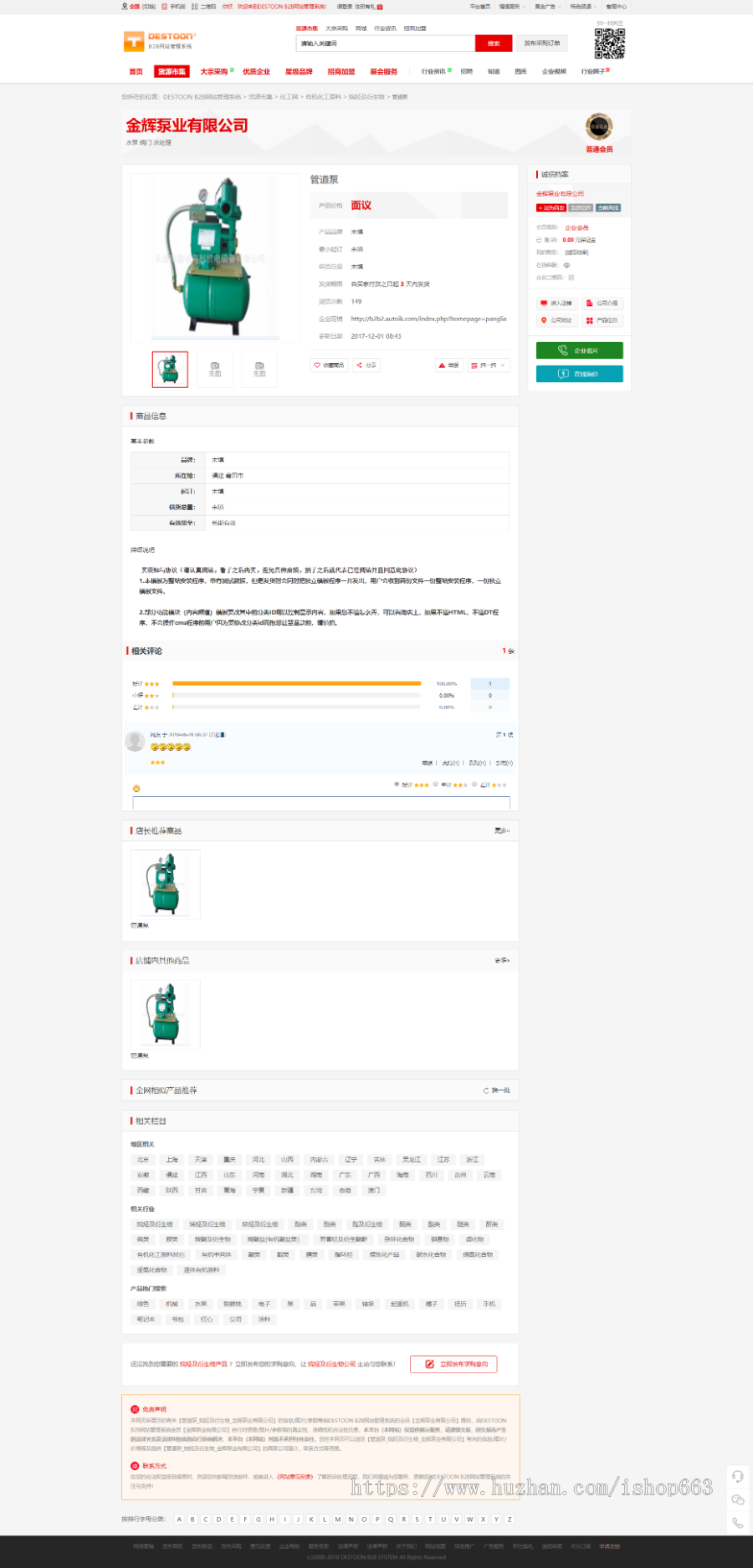Click the medium-review 0.00% rating bar
Screen dimensions: 753x1568
click(x=296, y=696)
